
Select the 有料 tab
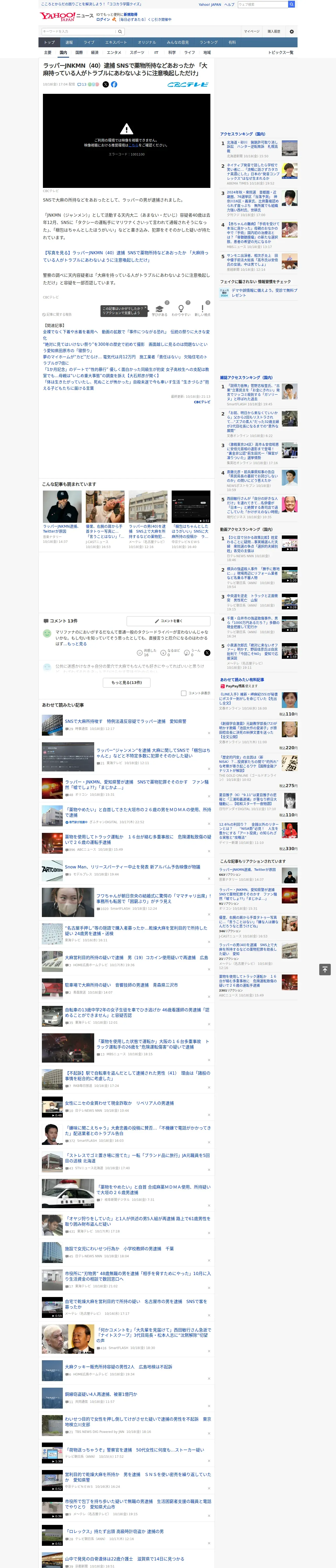click(x=232, y=43)
